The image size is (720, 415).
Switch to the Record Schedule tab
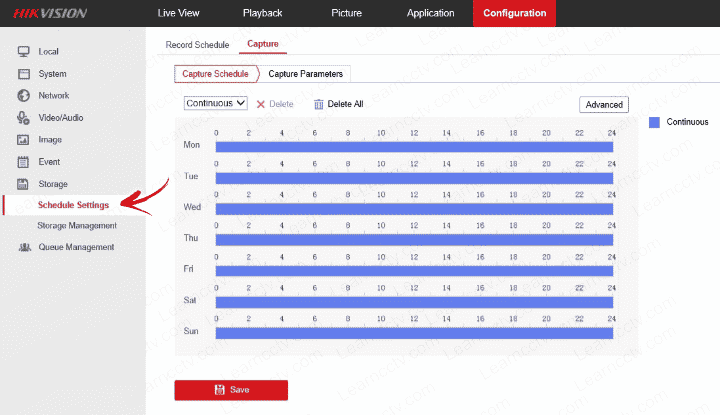[197, 44]
